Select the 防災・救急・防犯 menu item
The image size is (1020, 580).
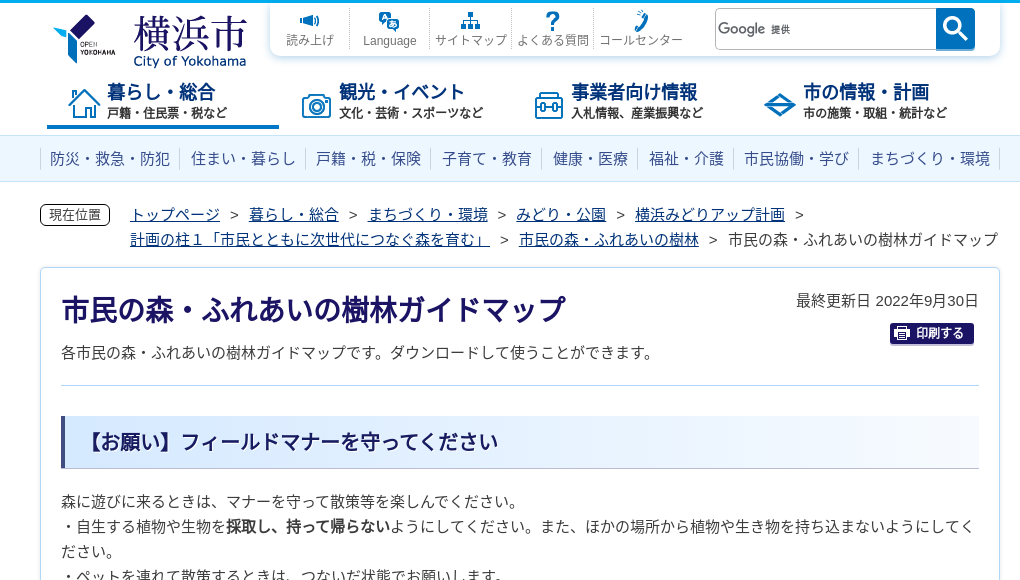[x=109, y=158]
